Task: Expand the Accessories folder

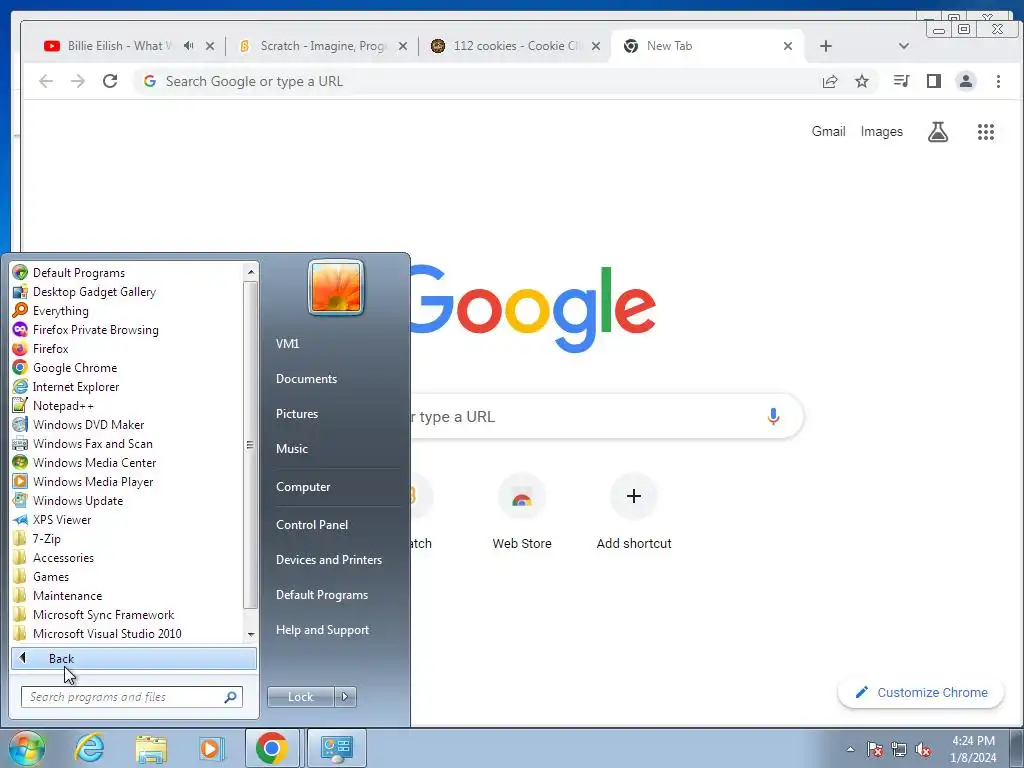Action: [127, 558]
